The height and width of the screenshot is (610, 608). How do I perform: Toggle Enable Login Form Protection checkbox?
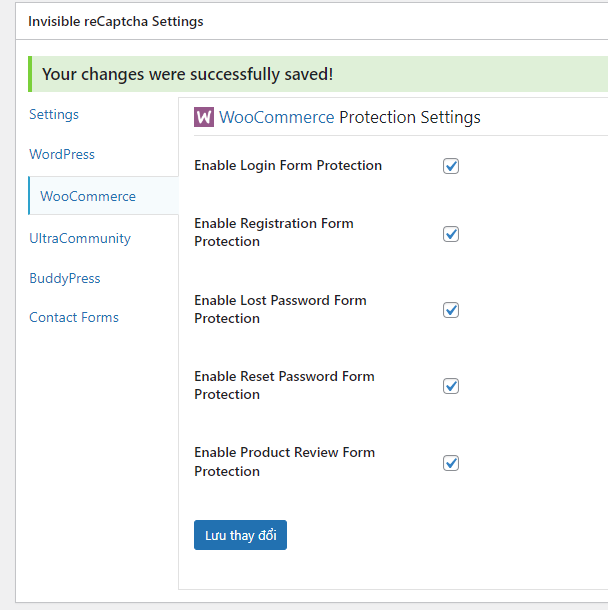451,166
